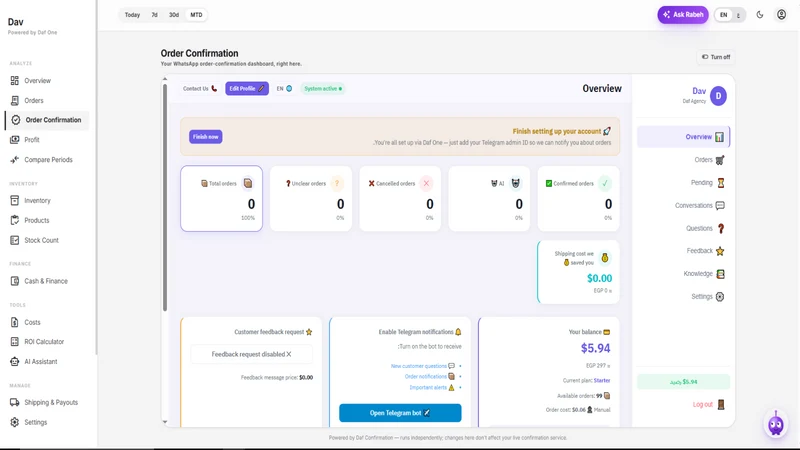
Task: Click the dashboard scrollbar down arrow
Action: [x=165, y=422]
